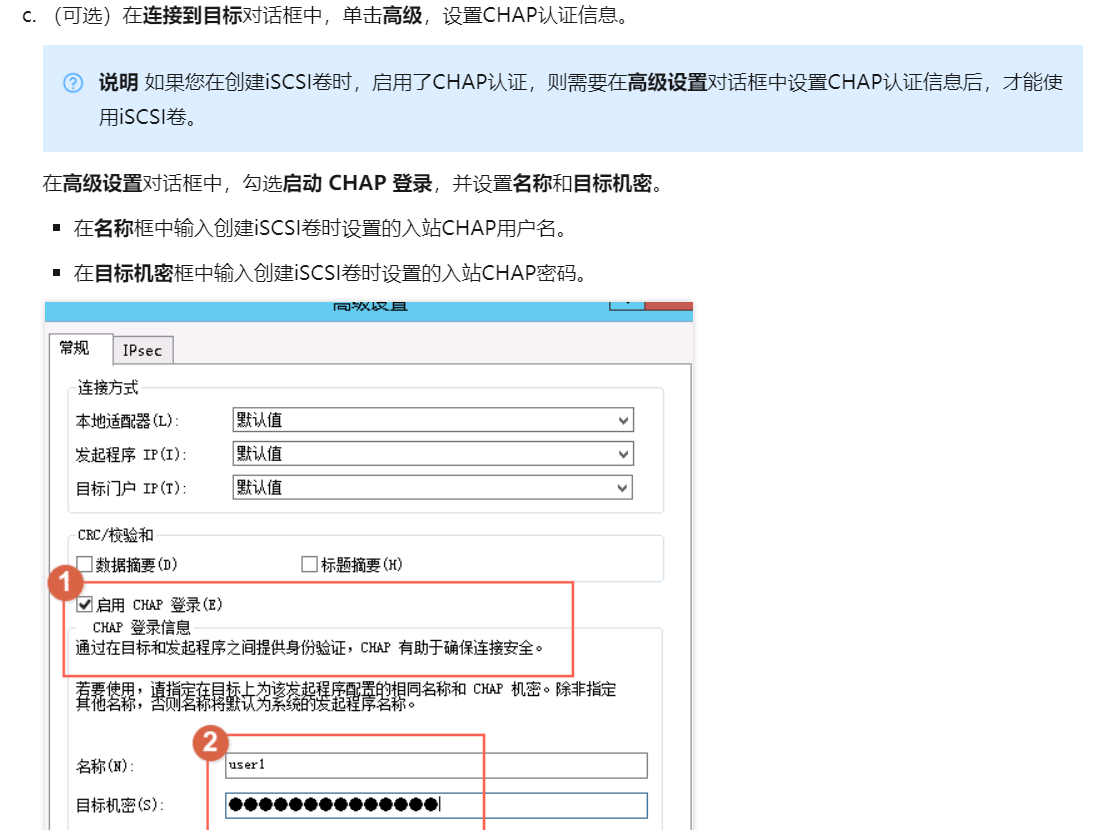The width and height of the screenshot is (1104, 830).
Task: Click the CHAP security description sentence
Action: [x=310, y=648]
